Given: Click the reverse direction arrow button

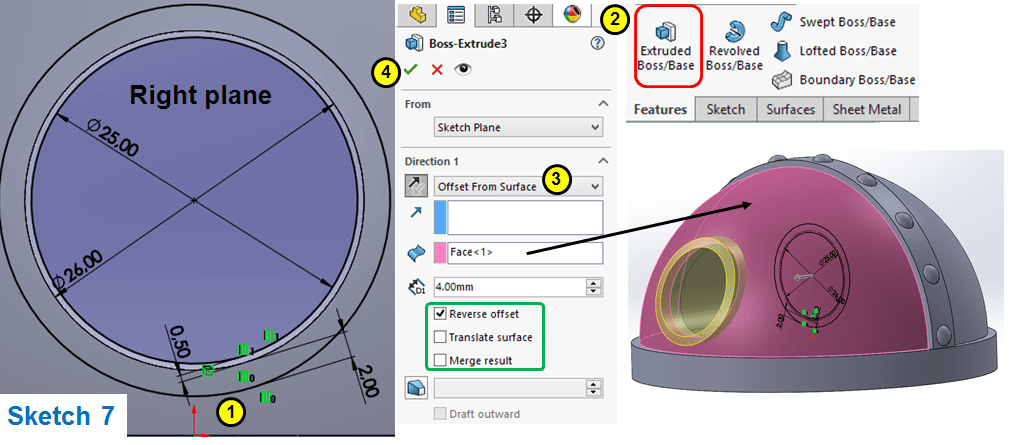Looking at the screenshot, I should tap(415, 185).
